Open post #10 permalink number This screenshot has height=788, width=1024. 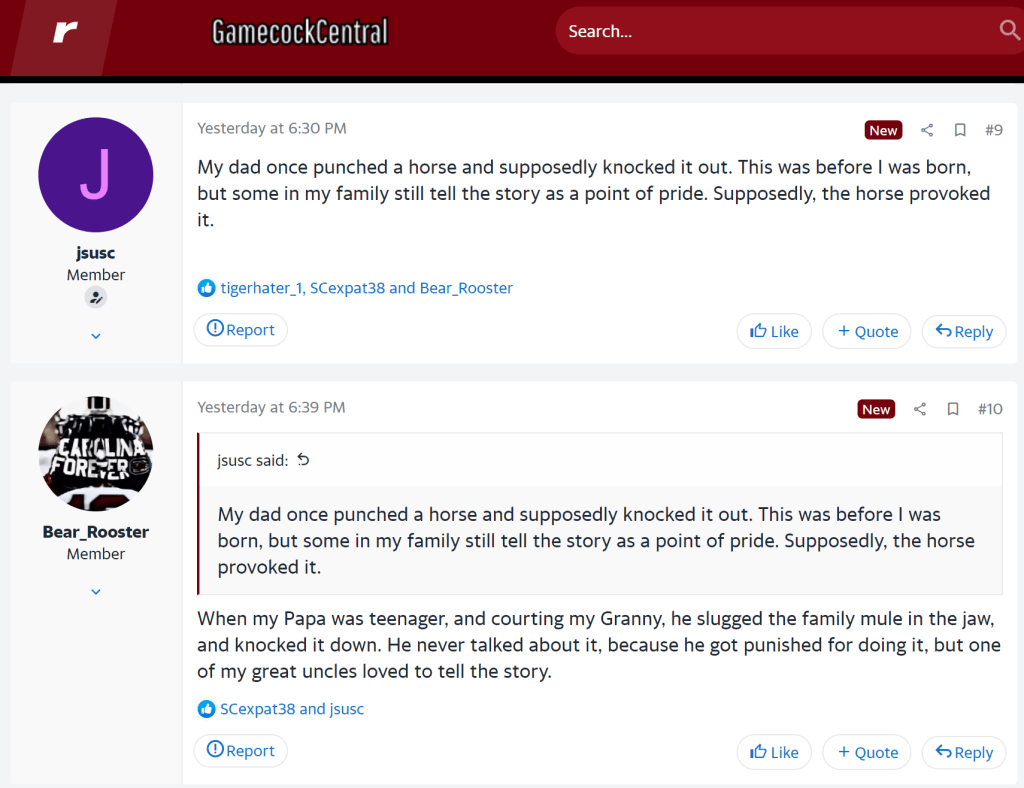990,409
